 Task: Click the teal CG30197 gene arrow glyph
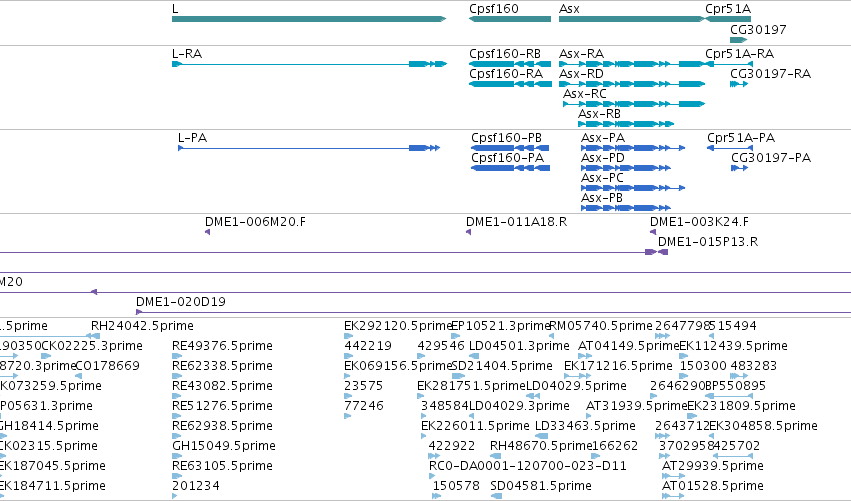coord(739,40)
